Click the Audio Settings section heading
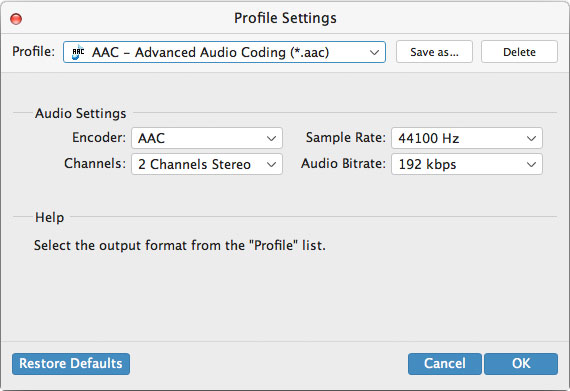This screenshot has width=570, height=391. click(x=81, y=113)
